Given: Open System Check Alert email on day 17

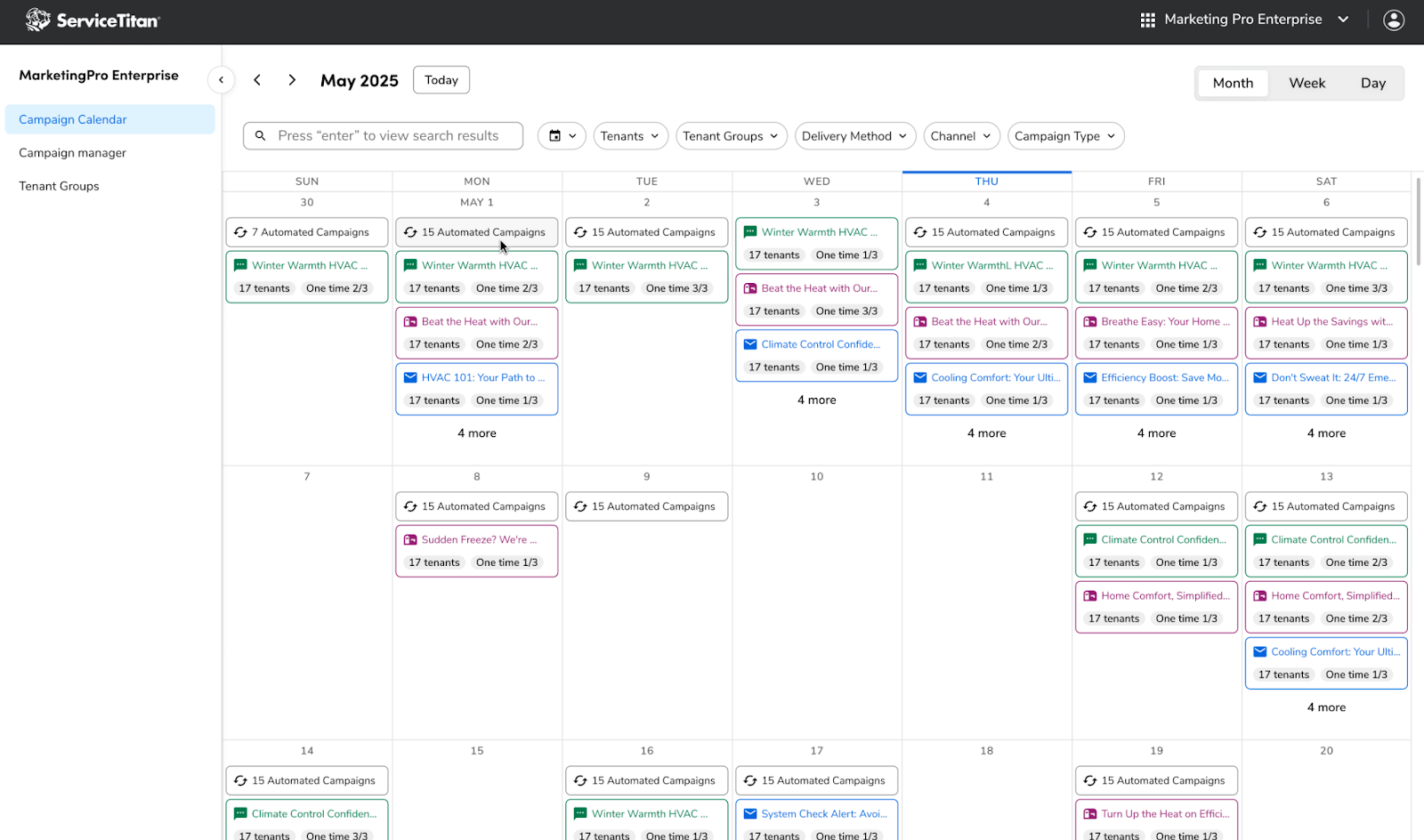Looking at the screenshot, I should [x=817, y=820].
